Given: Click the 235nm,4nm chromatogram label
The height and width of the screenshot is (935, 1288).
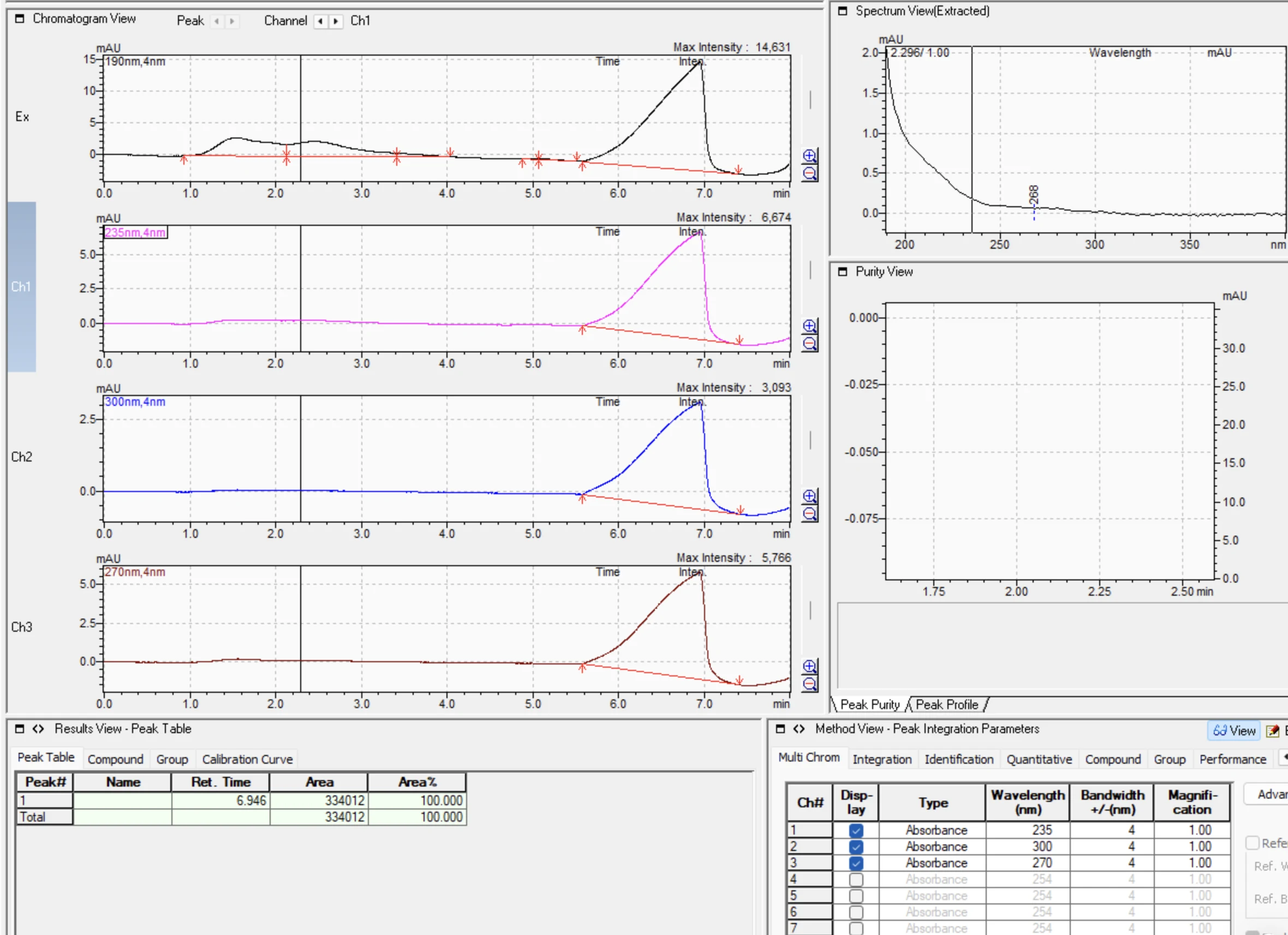Looking at the screenshot, I should [136, 233].
